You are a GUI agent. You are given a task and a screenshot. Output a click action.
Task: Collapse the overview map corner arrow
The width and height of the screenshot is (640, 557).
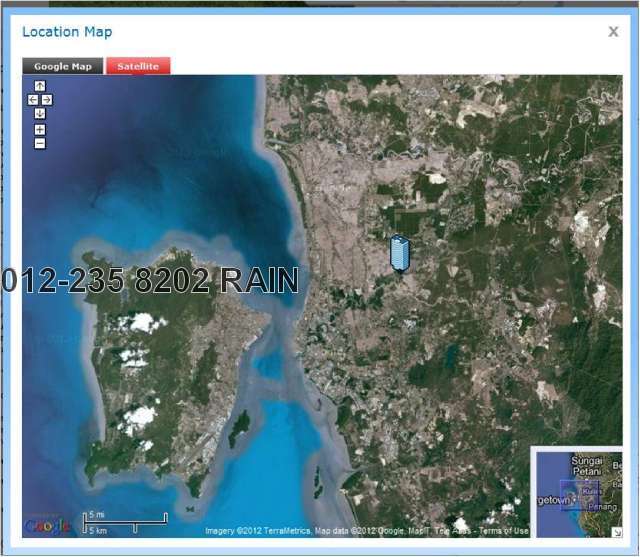coord(617,532)
